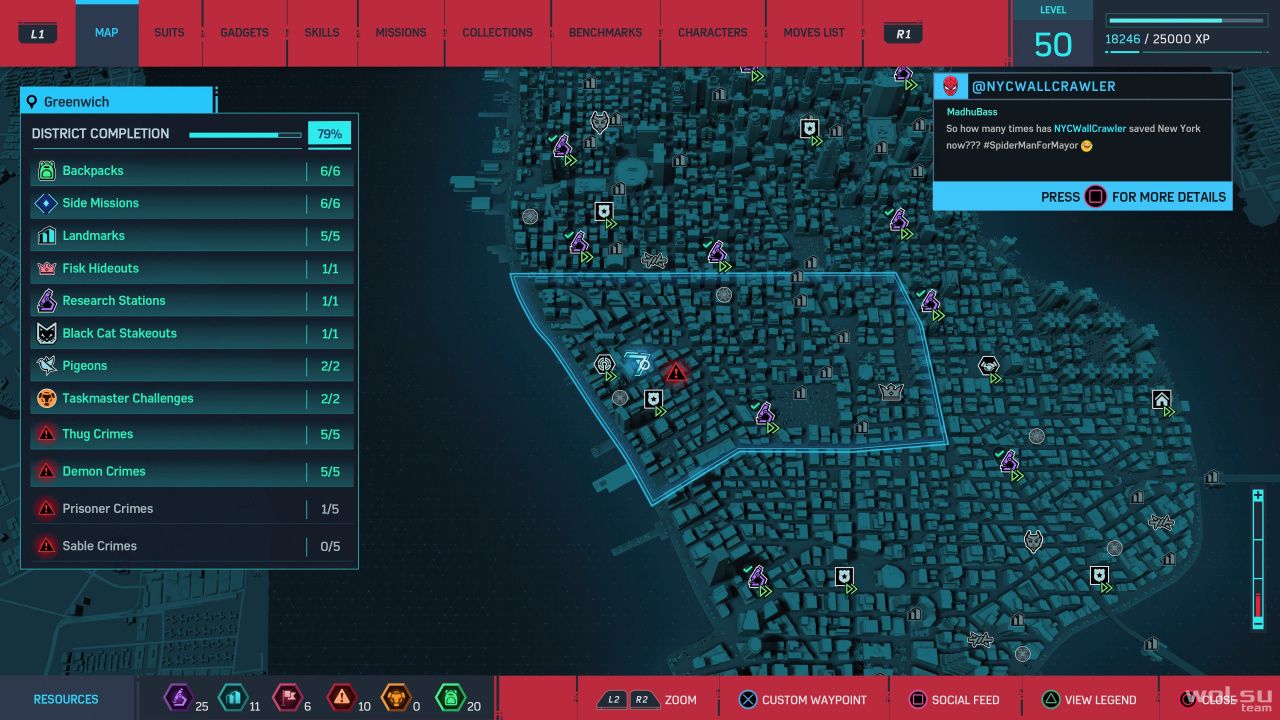Click the map zoom level slider
This screenshot has width=1280, height=720.
(x=1258, y=559)
